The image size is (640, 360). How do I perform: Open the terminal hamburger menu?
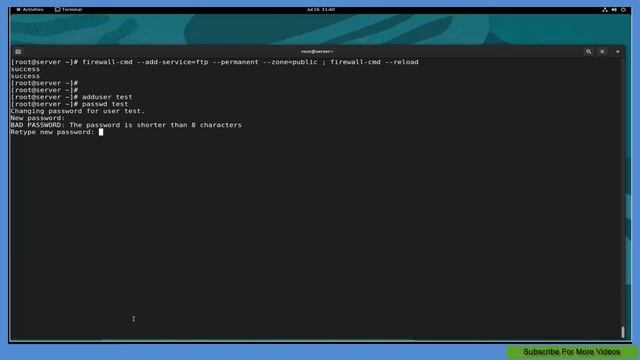pos(602,52)
